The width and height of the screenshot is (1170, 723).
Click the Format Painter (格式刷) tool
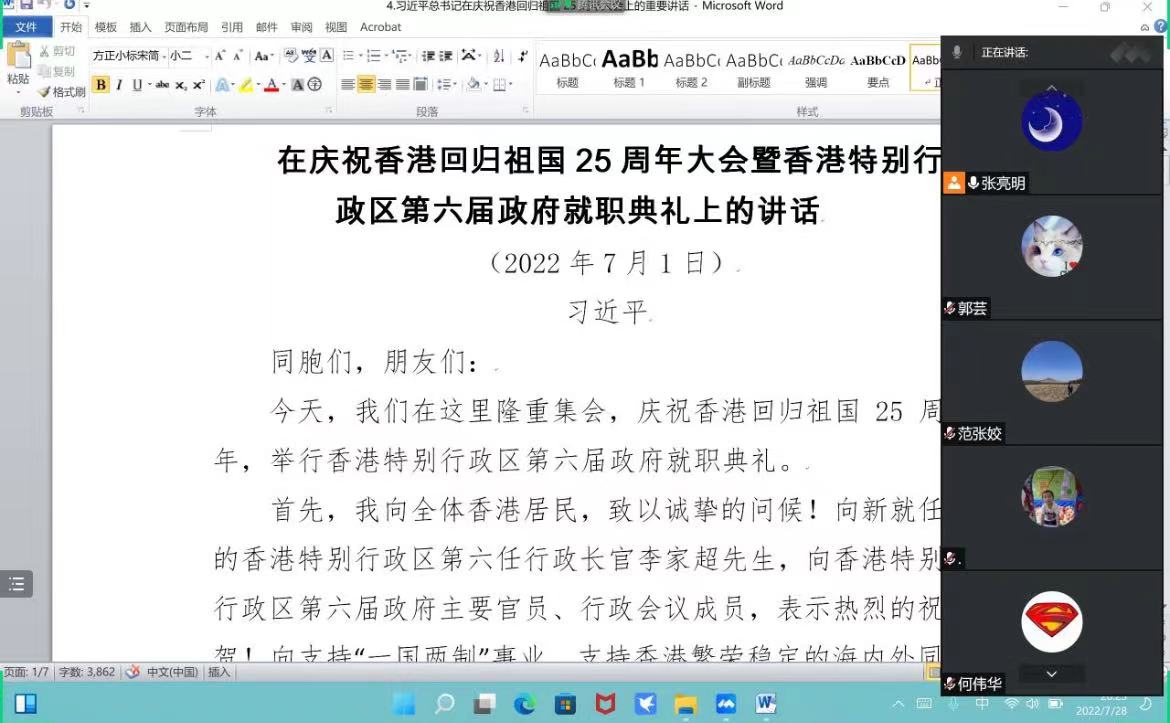(x=62, y=92)
